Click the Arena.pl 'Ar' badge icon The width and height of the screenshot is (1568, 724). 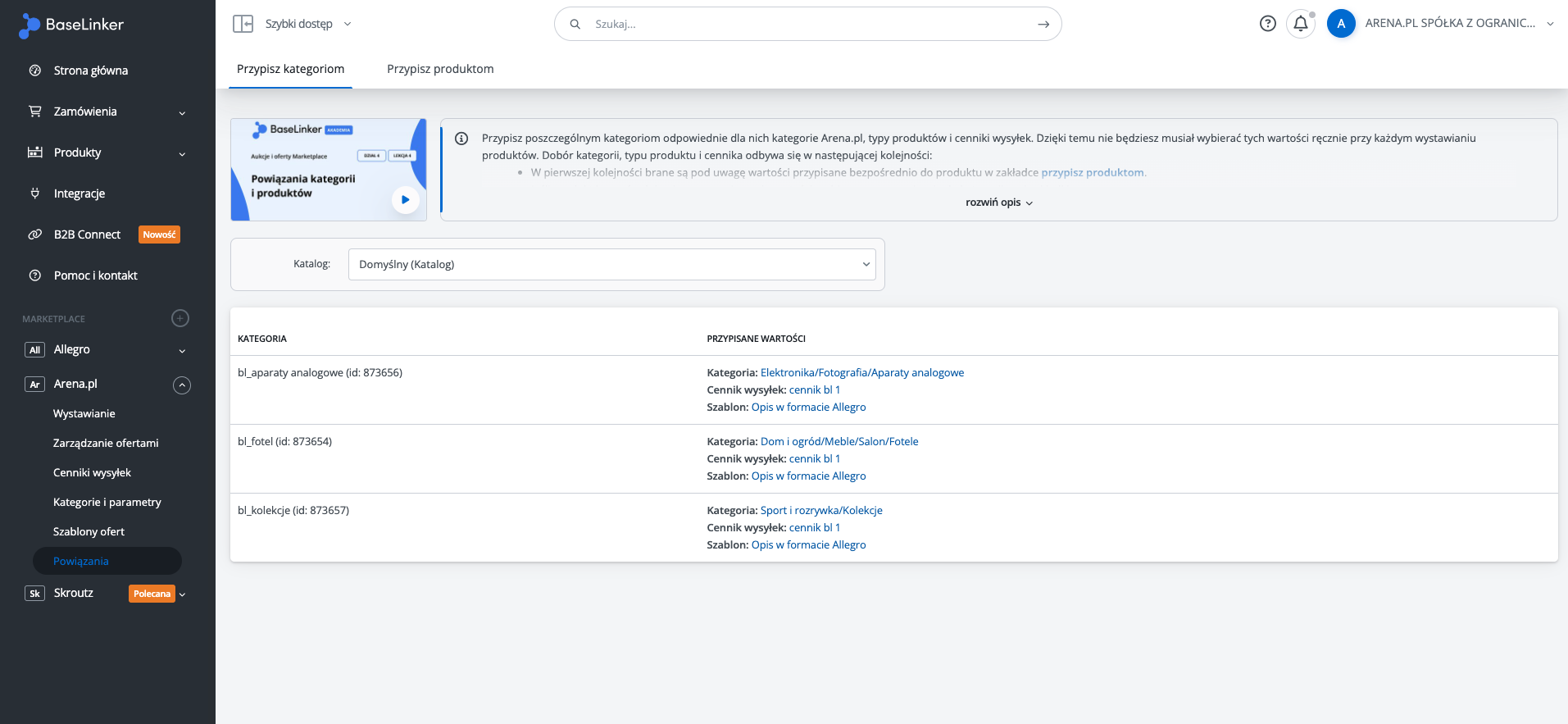[x=34, y=385]
